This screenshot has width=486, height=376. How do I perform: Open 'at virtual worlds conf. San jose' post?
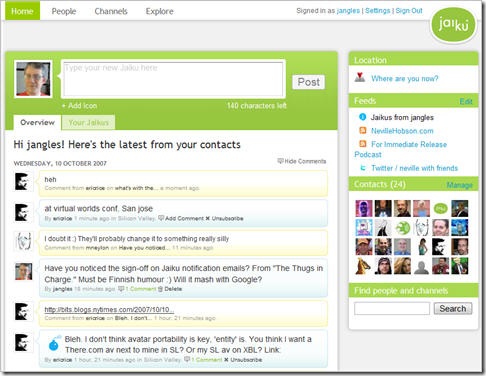click(x=99, y=209)
